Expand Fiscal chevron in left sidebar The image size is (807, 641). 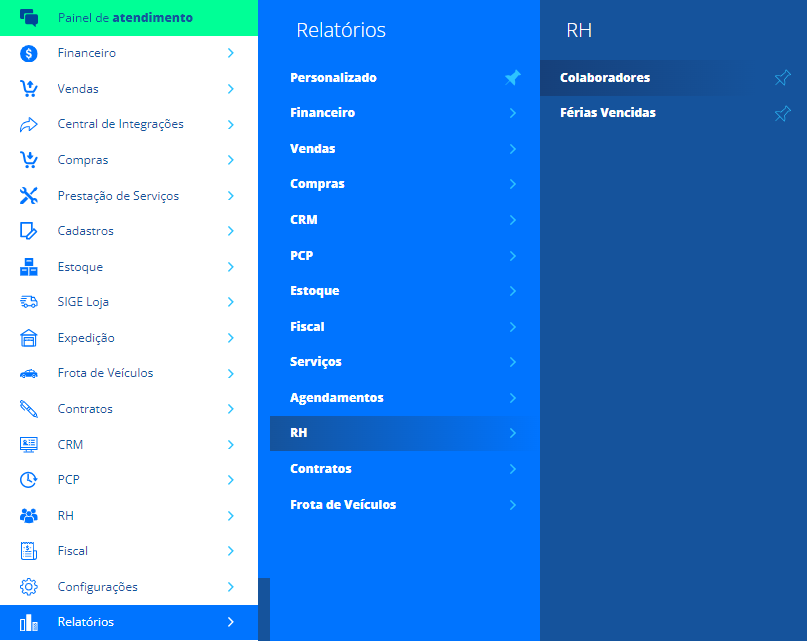point(231,551)
